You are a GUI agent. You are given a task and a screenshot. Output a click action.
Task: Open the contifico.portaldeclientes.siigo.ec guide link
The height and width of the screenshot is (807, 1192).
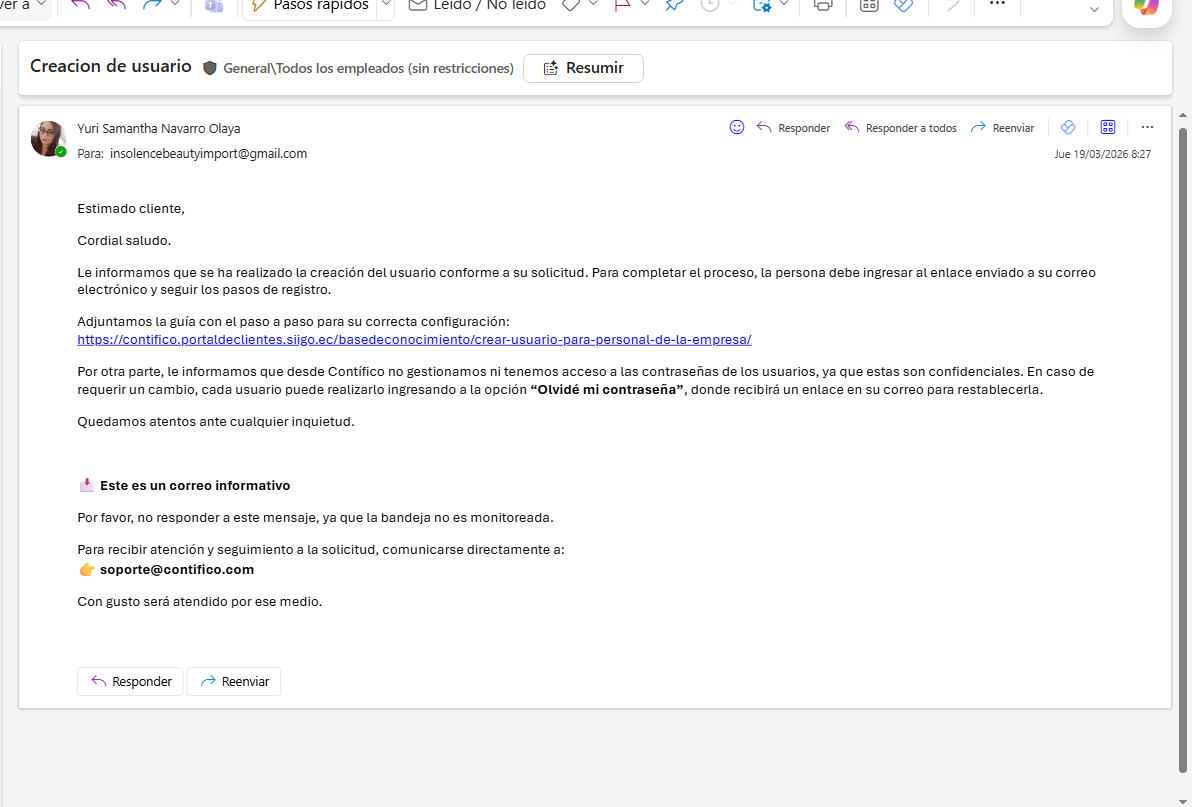414,340
